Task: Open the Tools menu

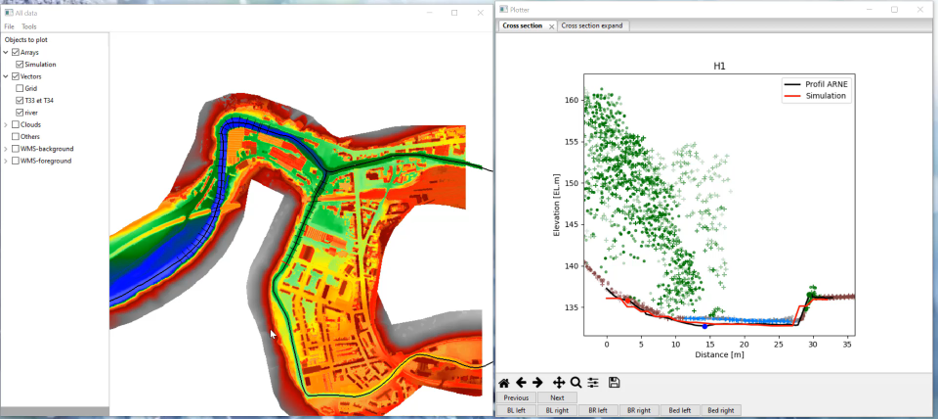Action: tap(29, 26)
